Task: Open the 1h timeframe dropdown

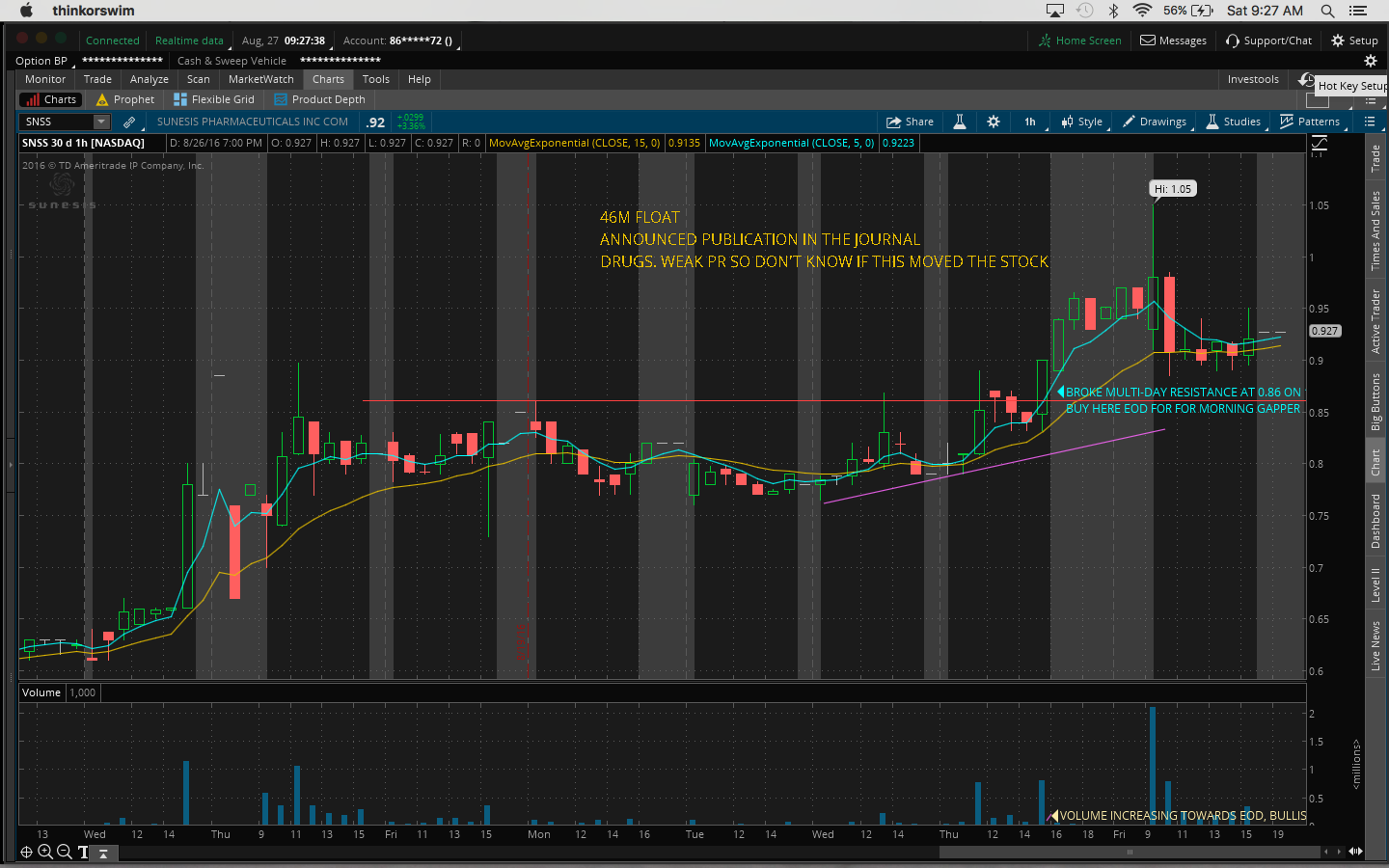Action: tap(1030, 122)
